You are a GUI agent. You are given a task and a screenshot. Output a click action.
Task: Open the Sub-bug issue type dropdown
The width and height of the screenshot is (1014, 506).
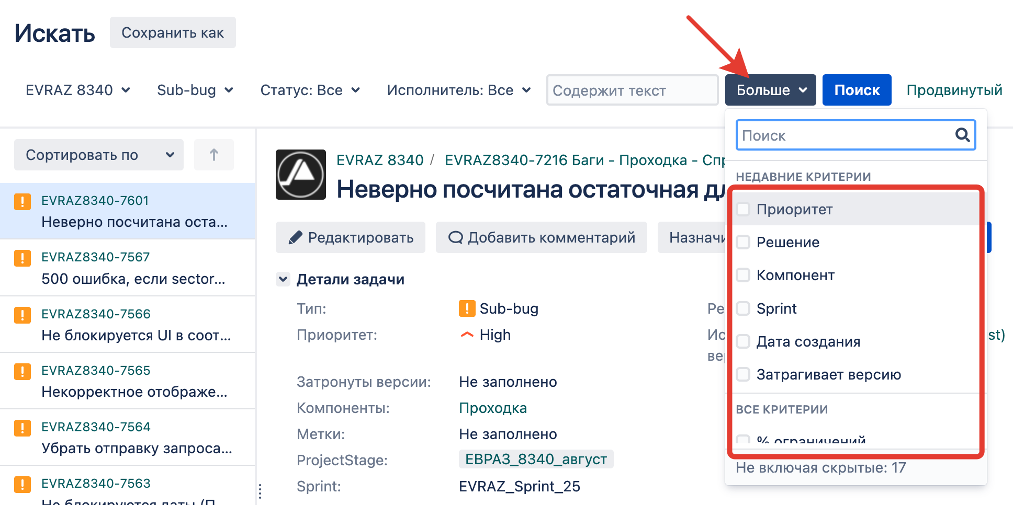pos(195,90)
